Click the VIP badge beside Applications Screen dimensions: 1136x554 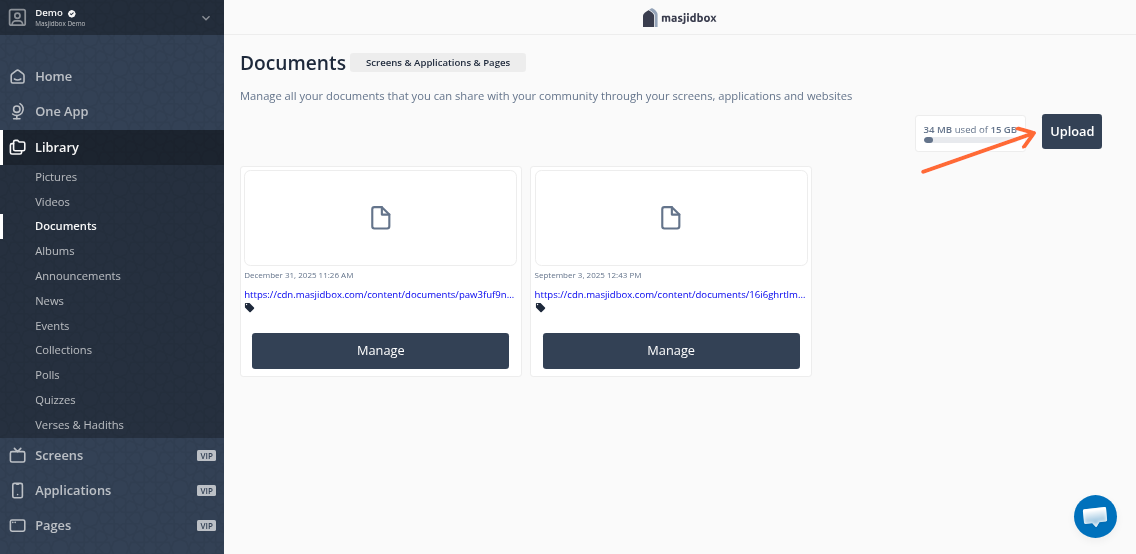point(206,491)
